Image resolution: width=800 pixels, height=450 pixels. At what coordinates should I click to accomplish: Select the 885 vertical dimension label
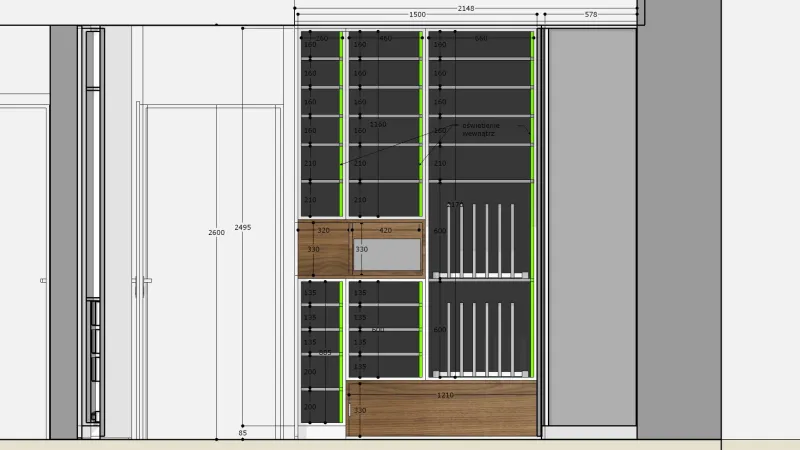325,353
